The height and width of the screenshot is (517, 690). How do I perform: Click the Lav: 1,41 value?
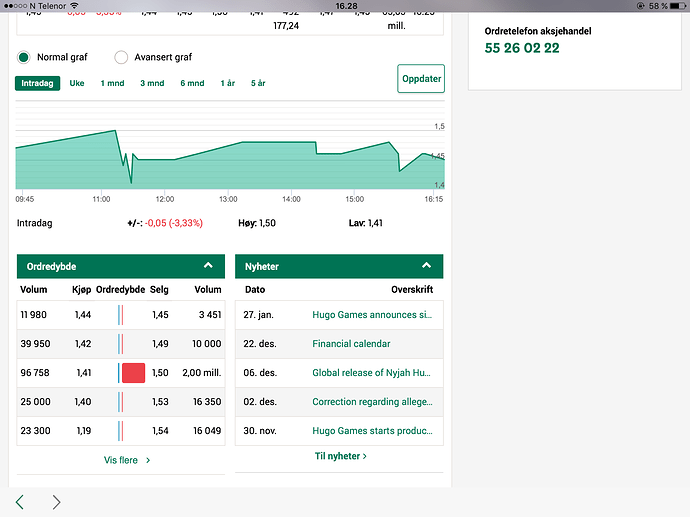[x=366, y=223]
